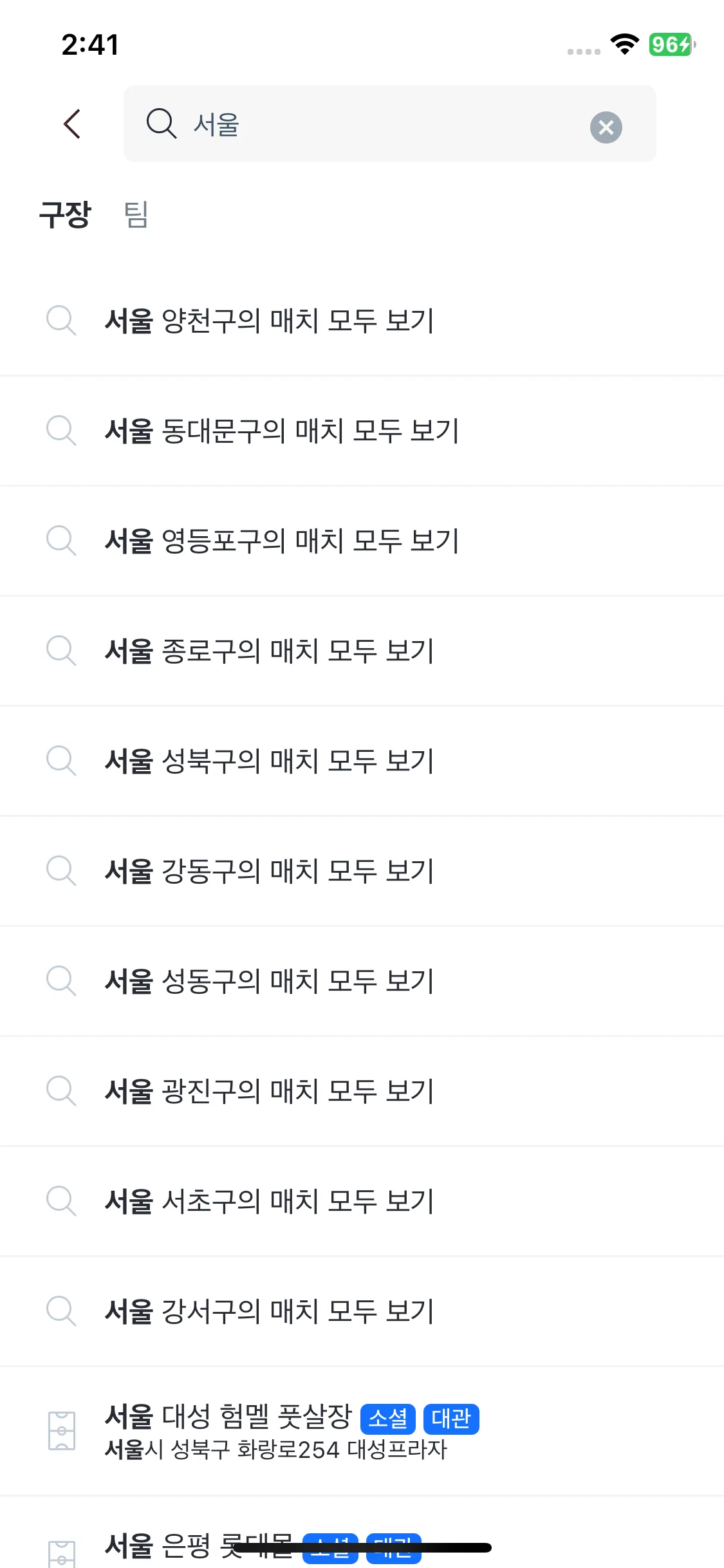This screenshot has width=724, height=1568.
Task: Clear the 서울 search text
Action: point(606,127)
